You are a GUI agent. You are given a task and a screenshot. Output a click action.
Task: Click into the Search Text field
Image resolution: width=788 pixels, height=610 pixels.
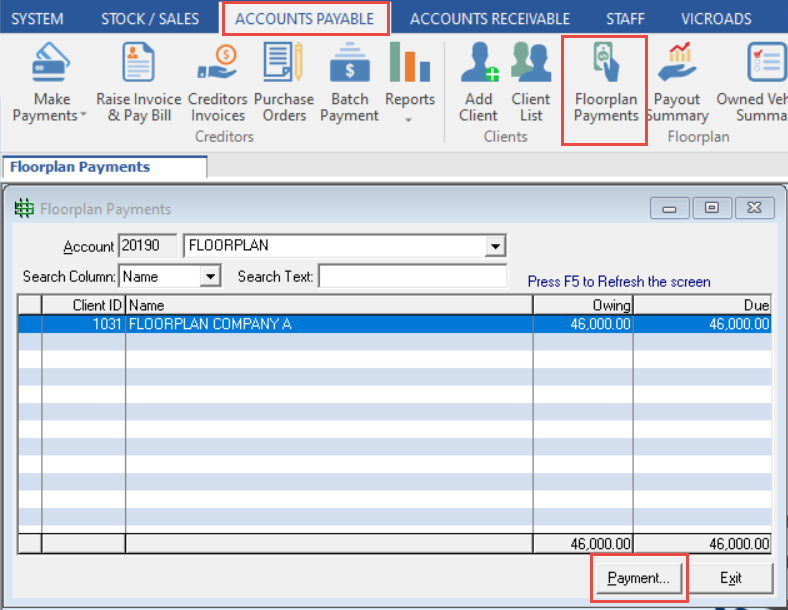coord(412,277)
